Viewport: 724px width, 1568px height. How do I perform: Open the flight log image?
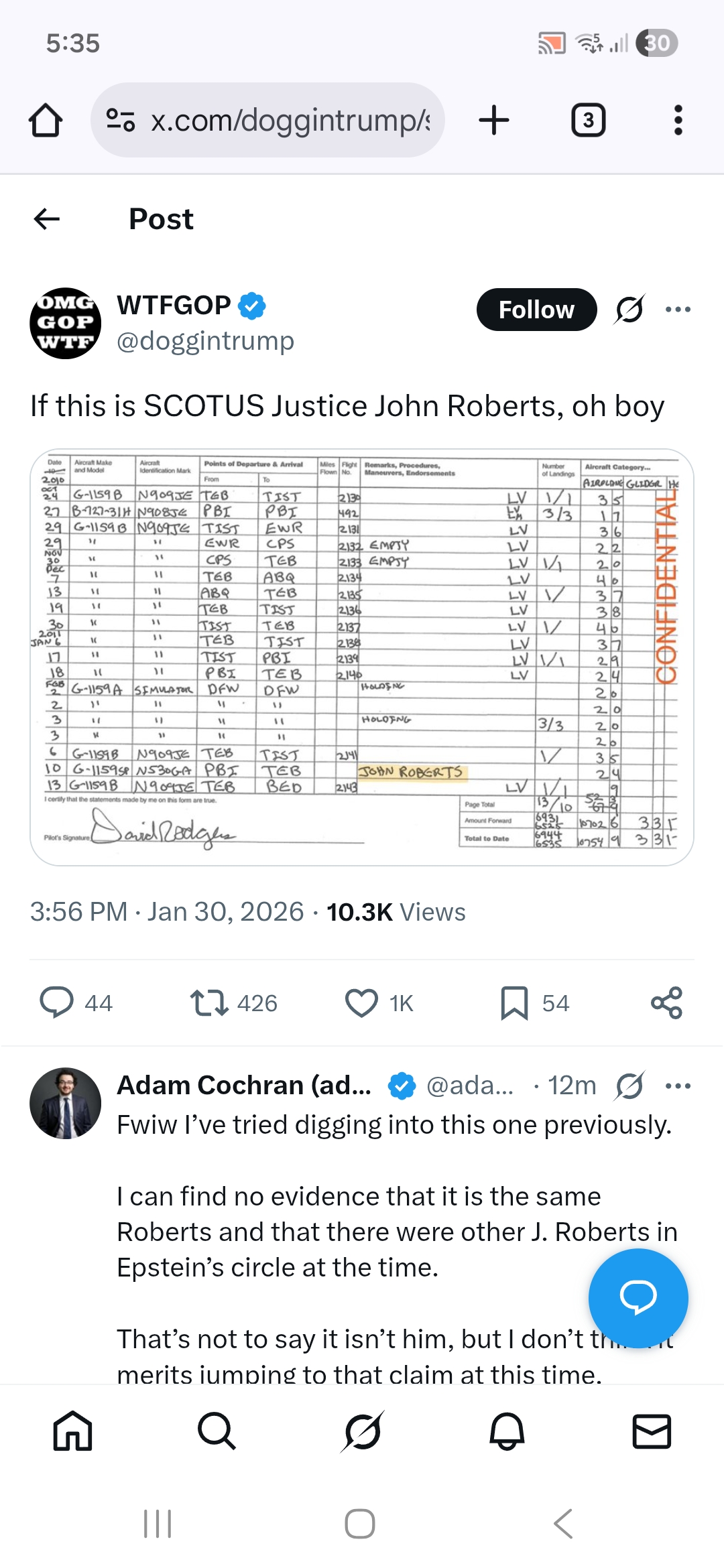pyautogui.click(x=362, y=657)
